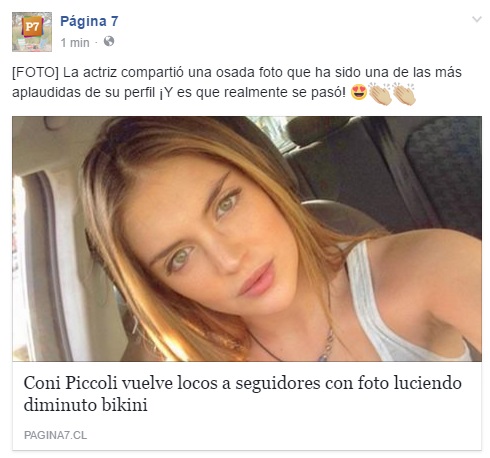
Task: Click the heart-eyes emoji in the caption
Action: tap(359, 92)
